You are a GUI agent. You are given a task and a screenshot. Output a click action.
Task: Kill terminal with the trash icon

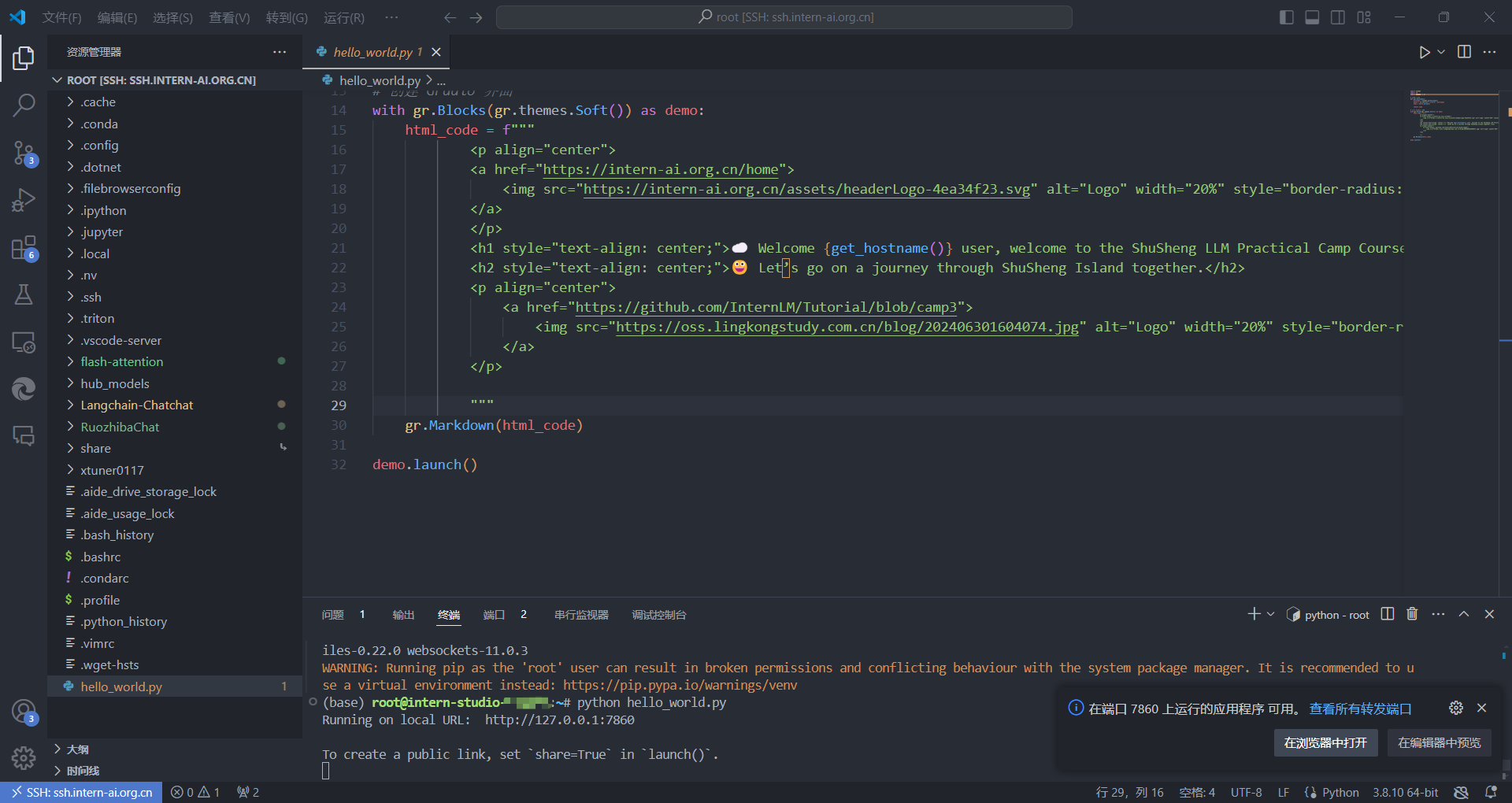tap(1412, 614)
